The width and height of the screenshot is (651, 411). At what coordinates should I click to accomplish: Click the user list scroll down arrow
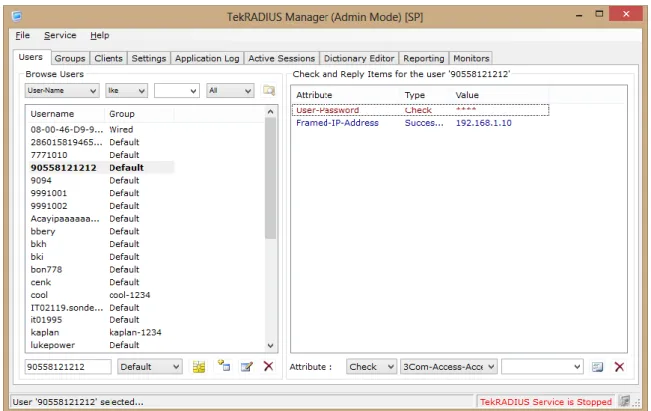point(270,345)
